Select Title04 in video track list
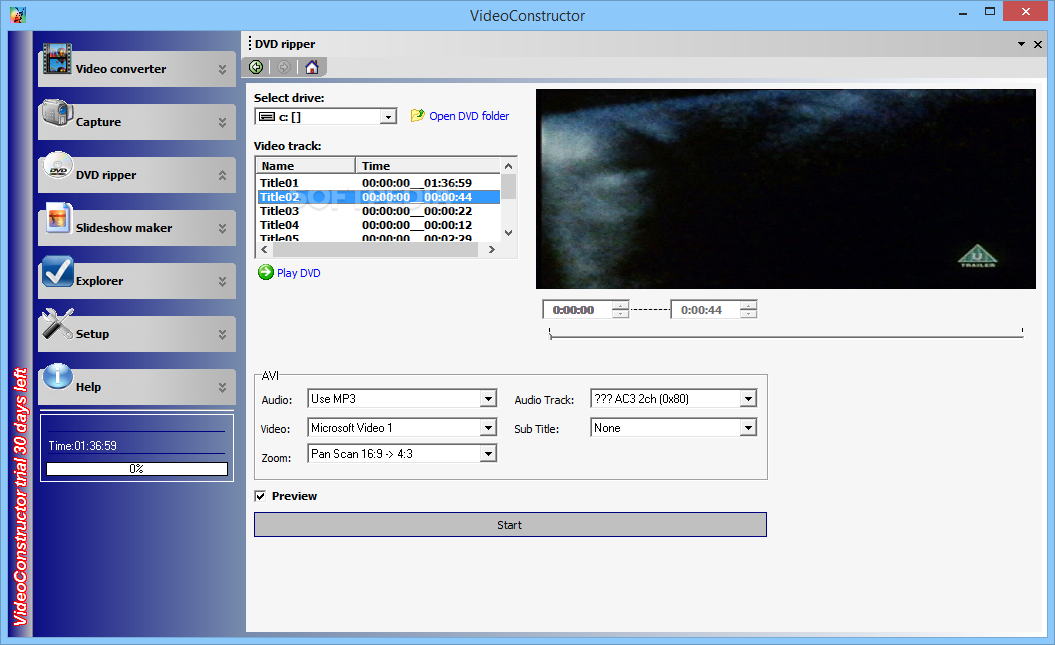Viewport: 1055px width, 645px height. click(x=379, y=225)
